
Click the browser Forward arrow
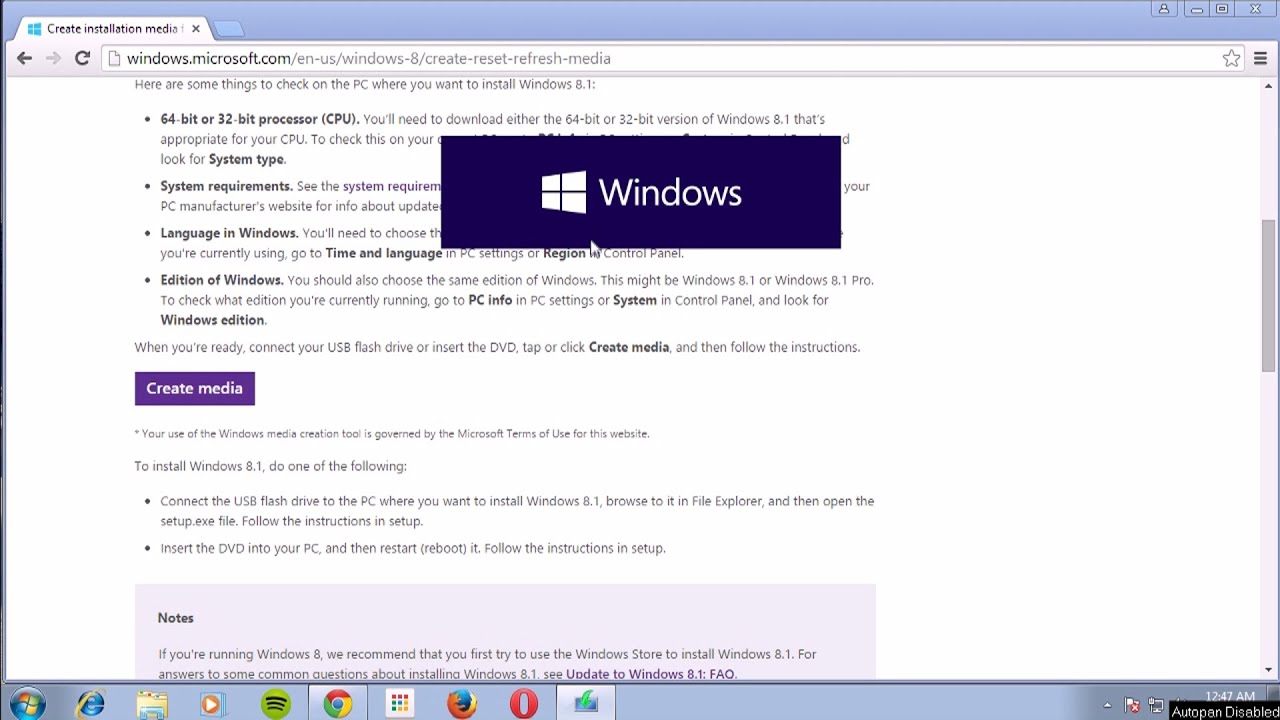[x=53, y=58]
